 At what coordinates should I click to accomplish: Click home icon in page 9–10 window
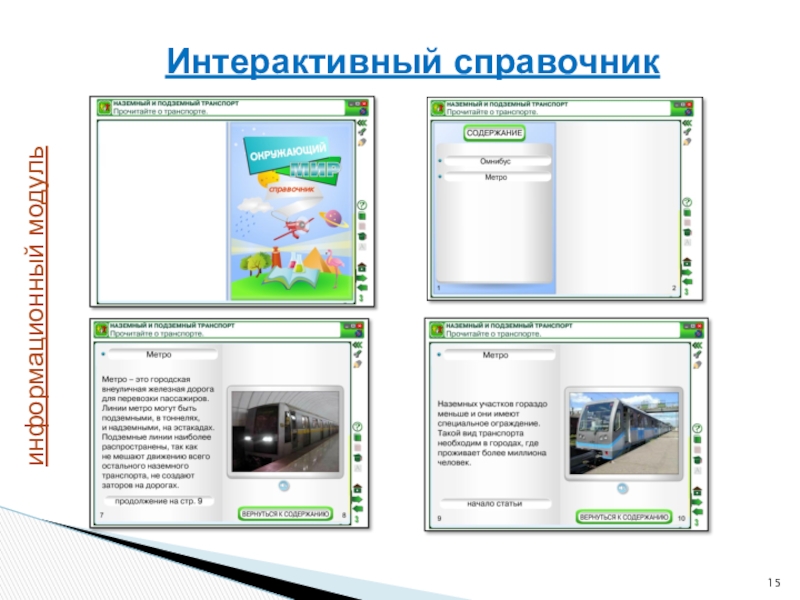point(697,491)
